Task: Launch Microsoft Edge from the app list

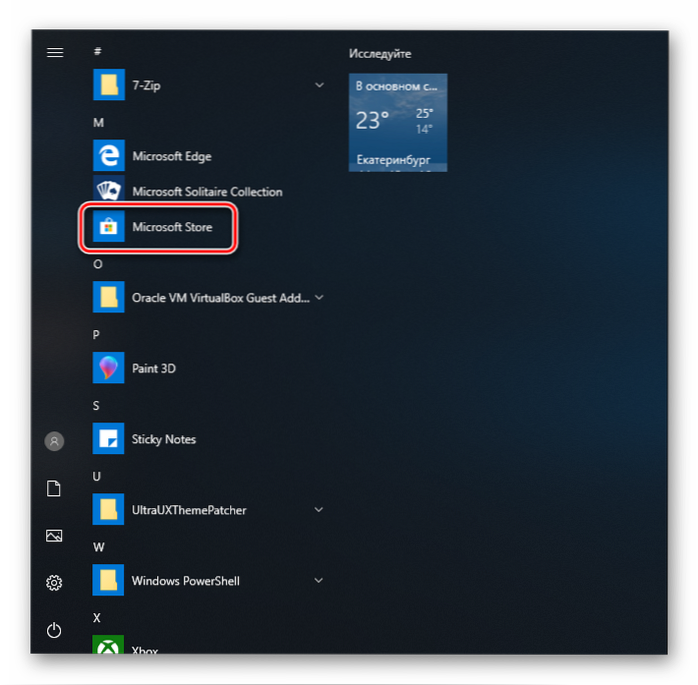Action: [108, 156]
